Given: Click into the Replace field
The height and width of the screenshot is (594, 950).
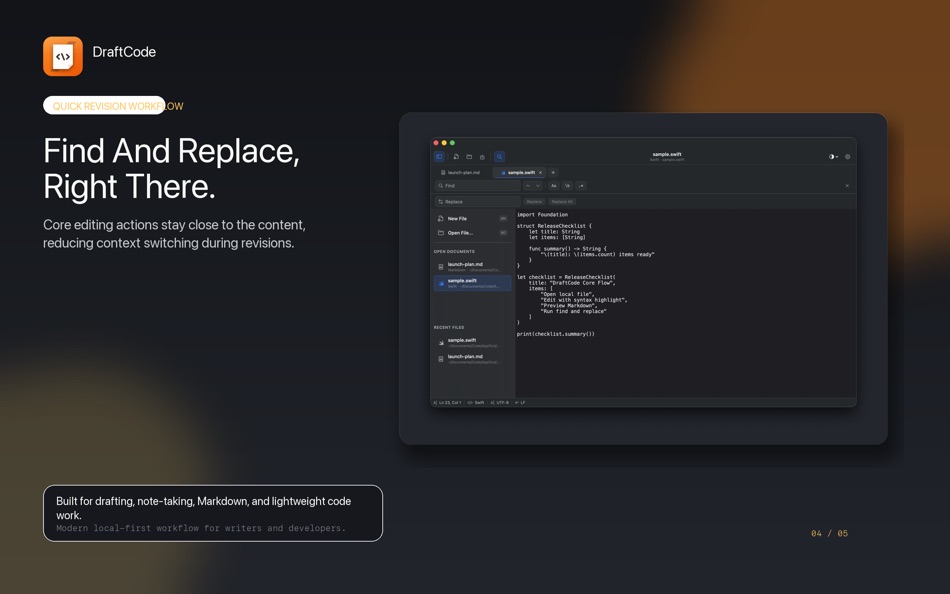Looking at the screenshot, I should point(477,201).
